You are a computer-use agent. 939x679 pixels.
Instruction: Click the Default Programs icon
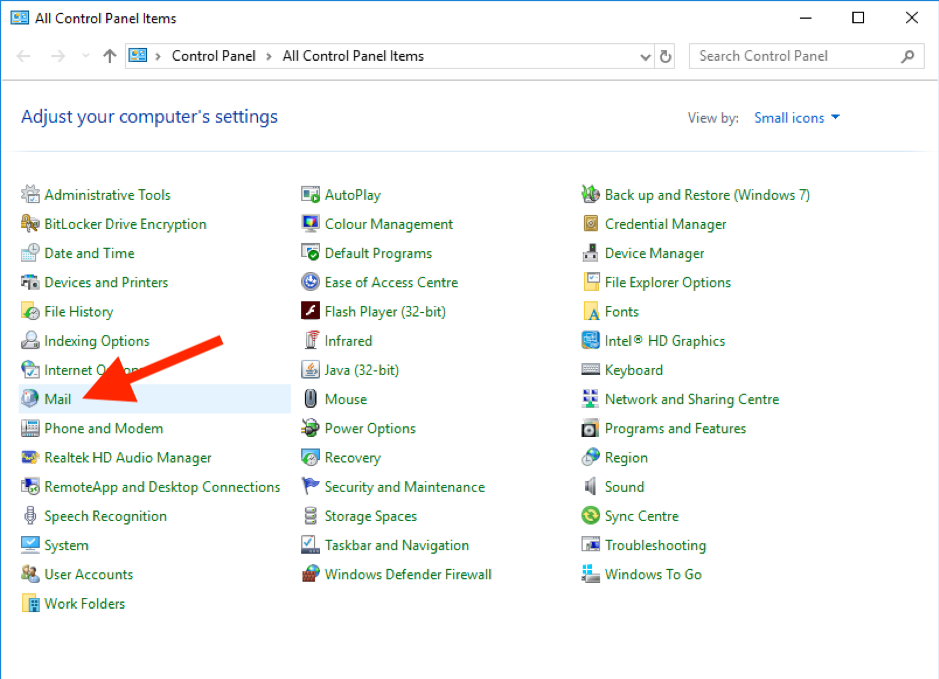310,253
